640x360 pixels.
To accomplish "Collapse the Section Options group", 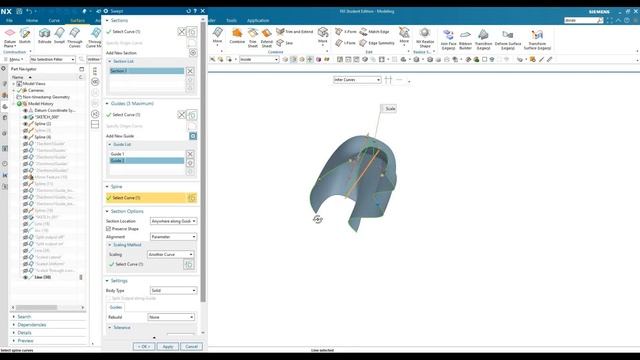I will pyautogui.click(x=107, y=211).
